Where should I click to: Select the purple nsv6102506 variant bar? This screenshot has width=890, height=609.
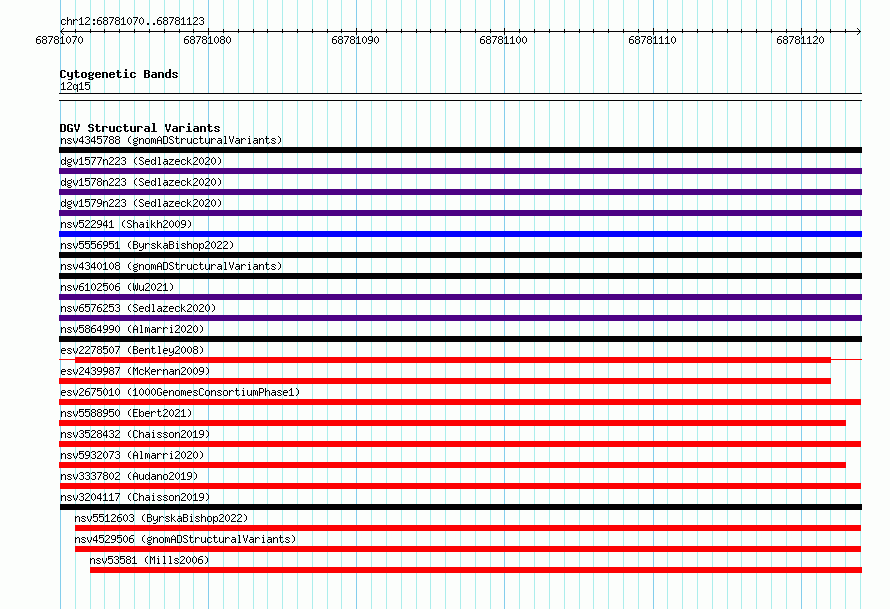point(460,297)
